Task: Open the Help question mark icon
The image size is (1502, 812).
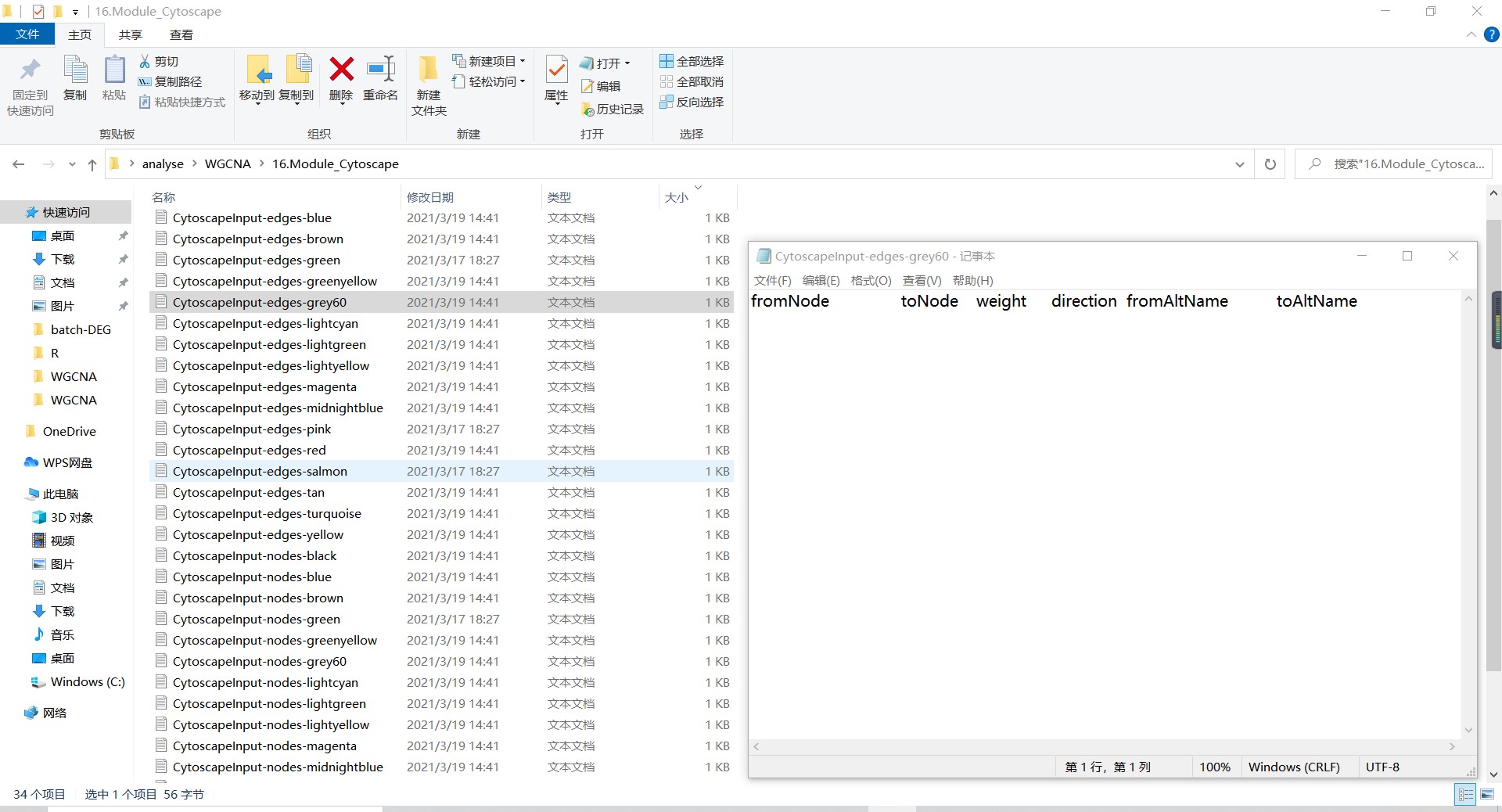Action: [x=1492, y=34]
